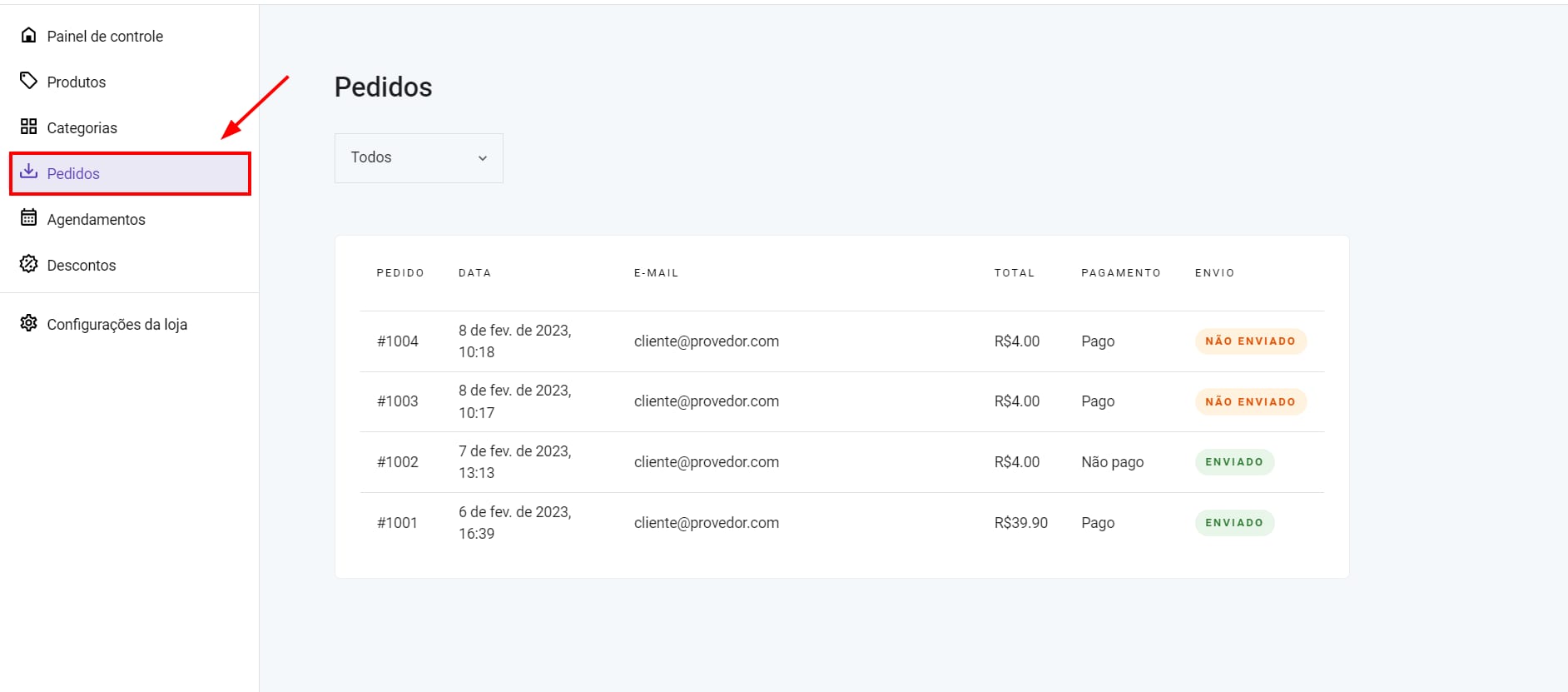Click the Agendamentos calendar icon
1568x692 pixels.
29,218
